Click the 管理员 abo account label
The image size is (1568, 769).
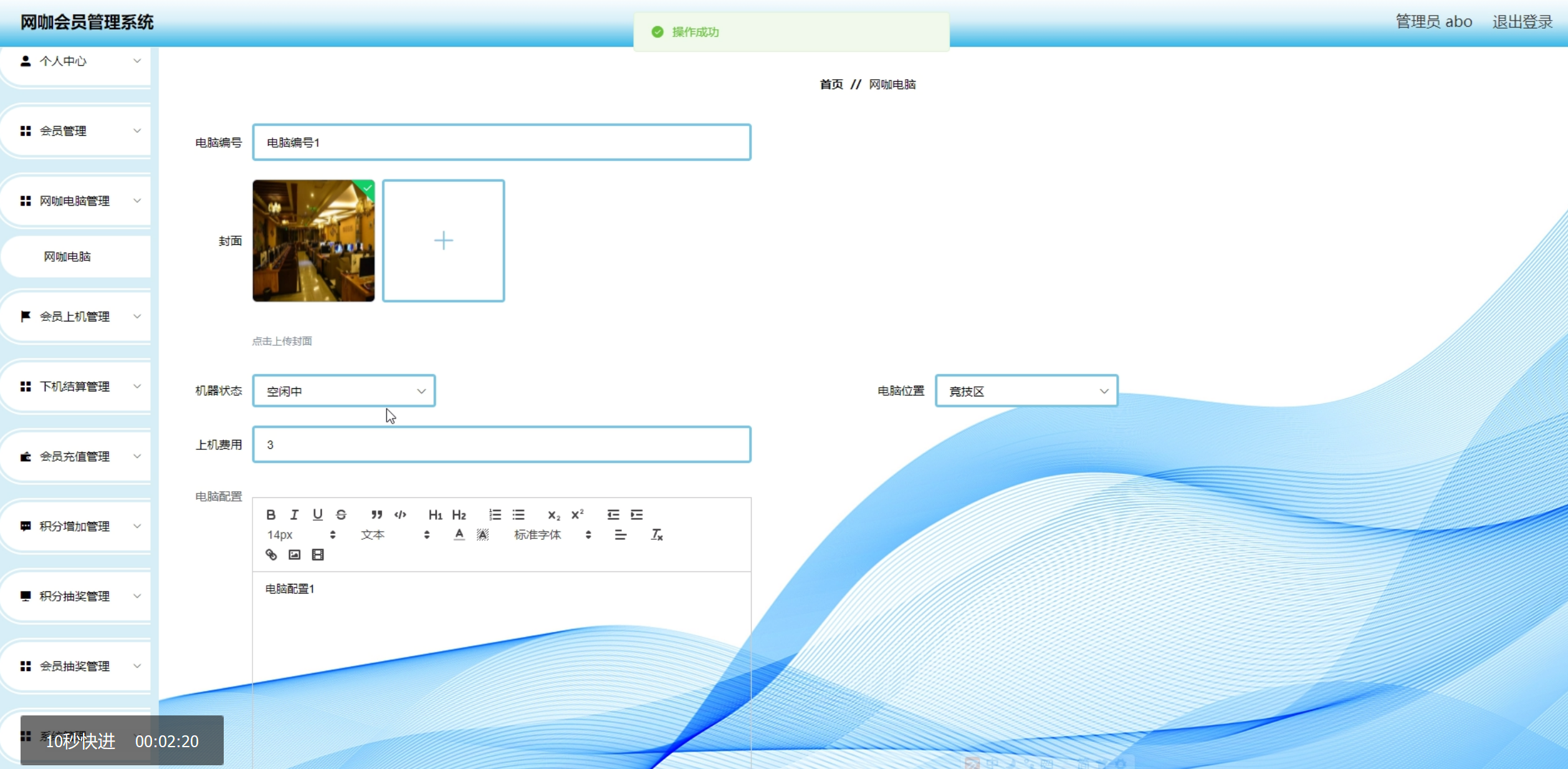1433,22
